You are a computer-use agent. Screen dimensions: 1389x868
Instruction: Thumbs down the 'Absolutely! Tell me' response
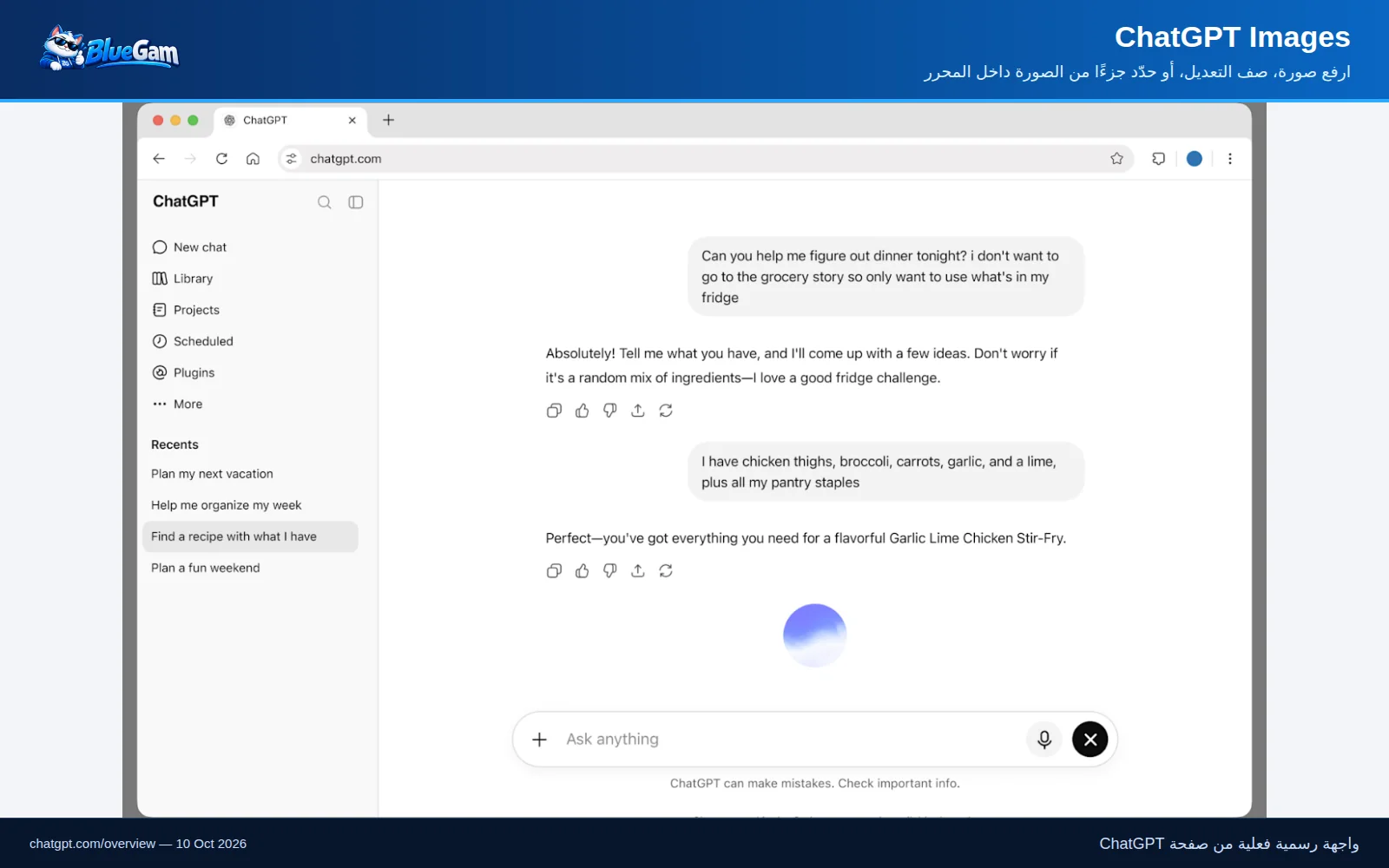pyautogui.click(x=609, y=411)
